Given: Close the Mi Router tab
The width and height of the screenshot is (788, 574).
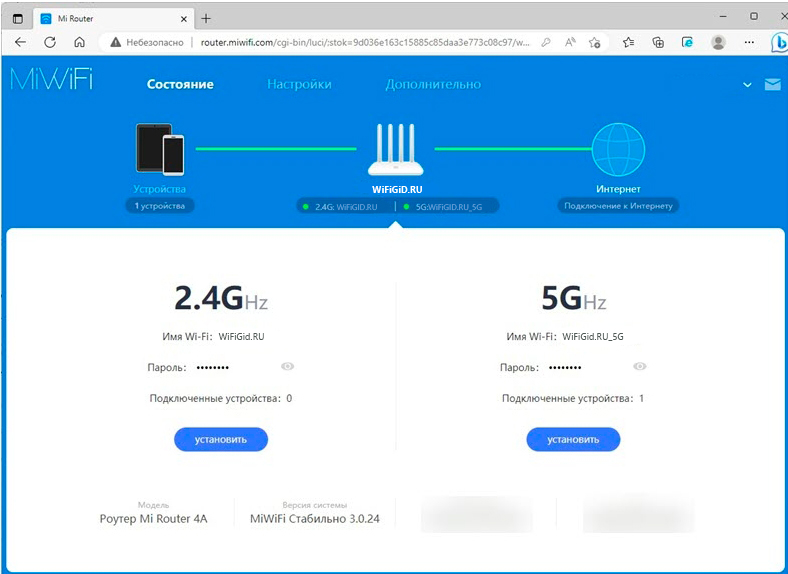Looking at the screenshot, I should click(183, 19).
